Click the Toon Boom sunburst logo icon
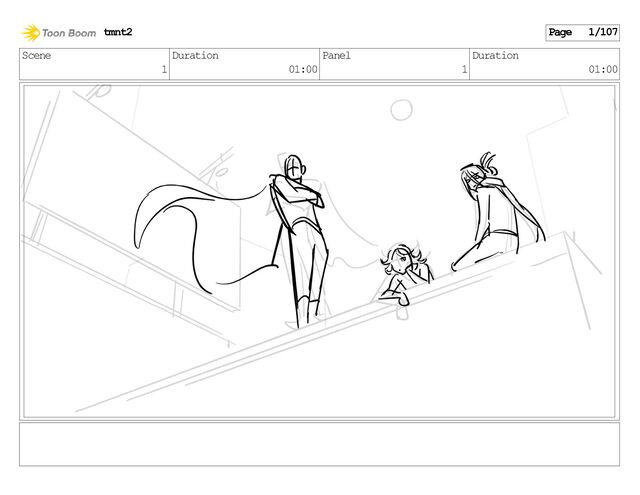Viewport: 640px width, 495px height. [31, 33]
